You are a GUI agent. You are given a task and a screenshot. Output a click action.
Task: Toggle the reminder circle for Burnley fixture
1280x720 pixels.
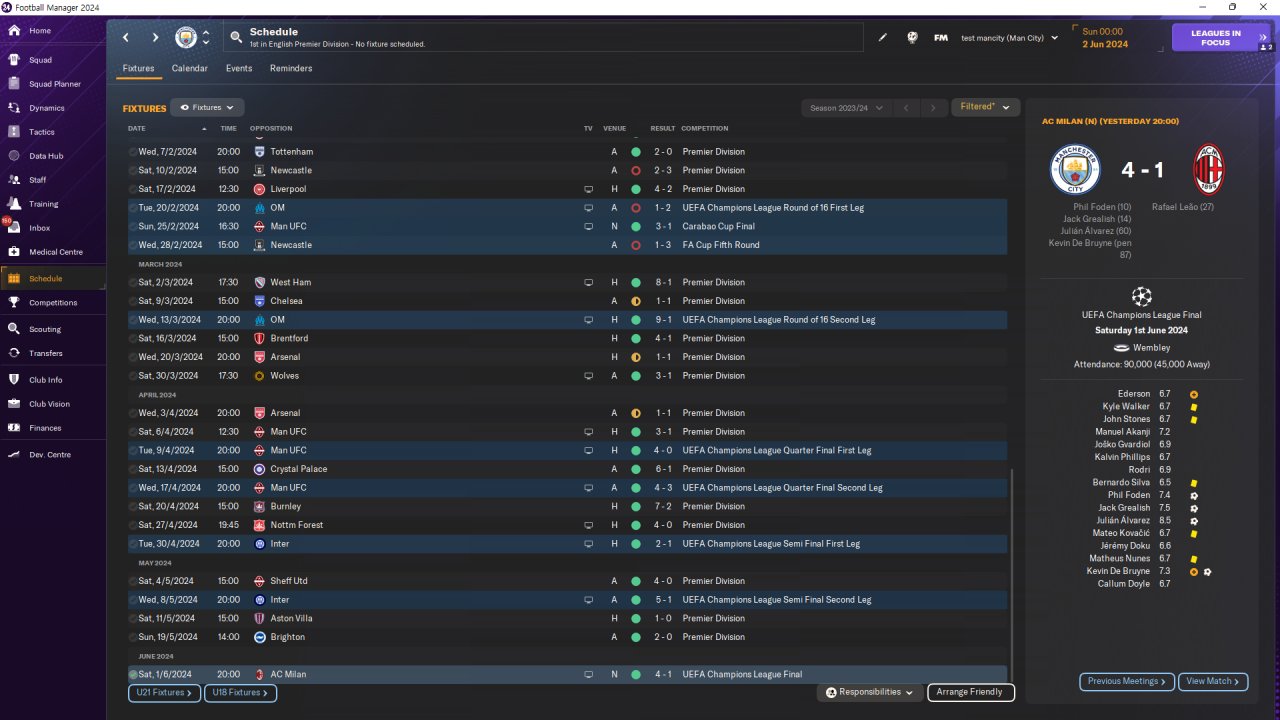(x=133, y=507)
